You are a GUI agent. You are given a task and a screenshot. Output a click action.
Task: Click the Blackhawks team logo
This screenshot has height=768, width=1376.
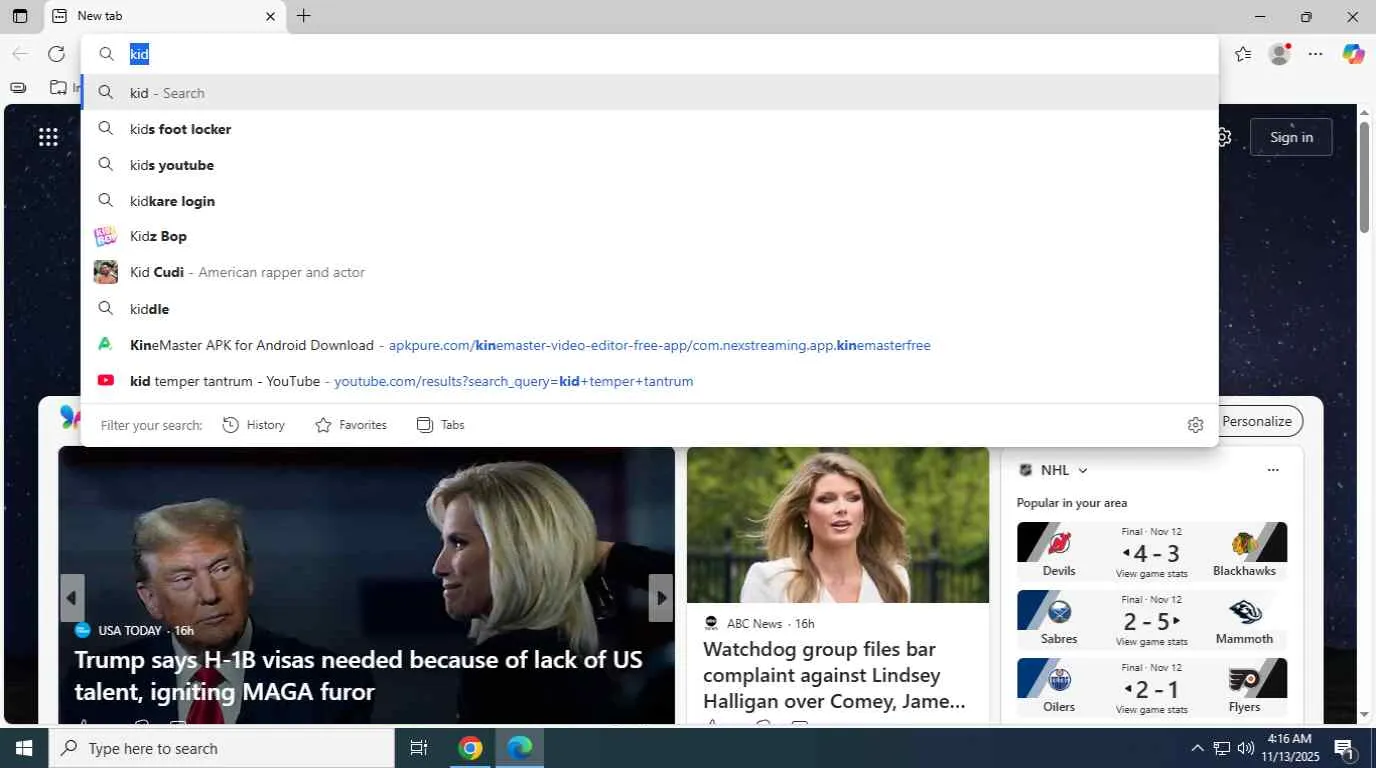(x=1245, y=543)
